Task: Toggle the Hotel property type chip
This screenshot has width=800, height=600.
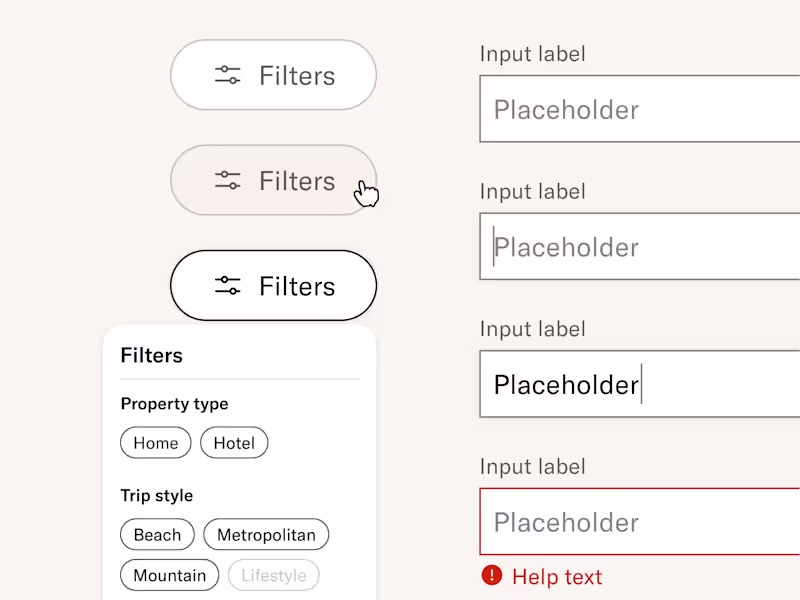Action: [x=234, y=443]
